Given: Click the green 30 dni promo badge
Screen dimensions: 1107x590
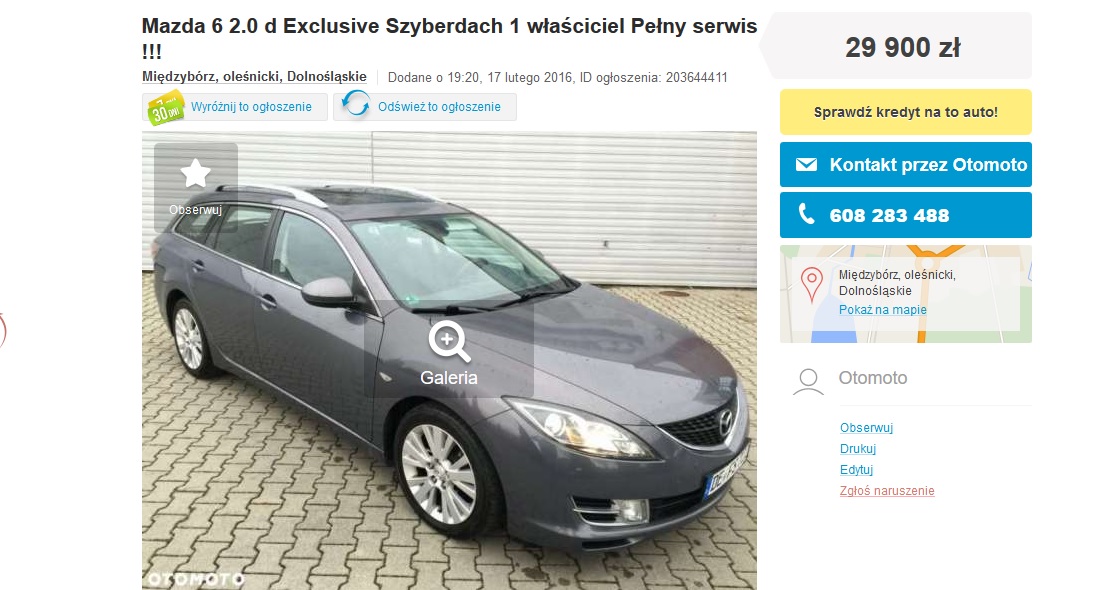Looking at the screenshot, I should click(x=165, y=107).
